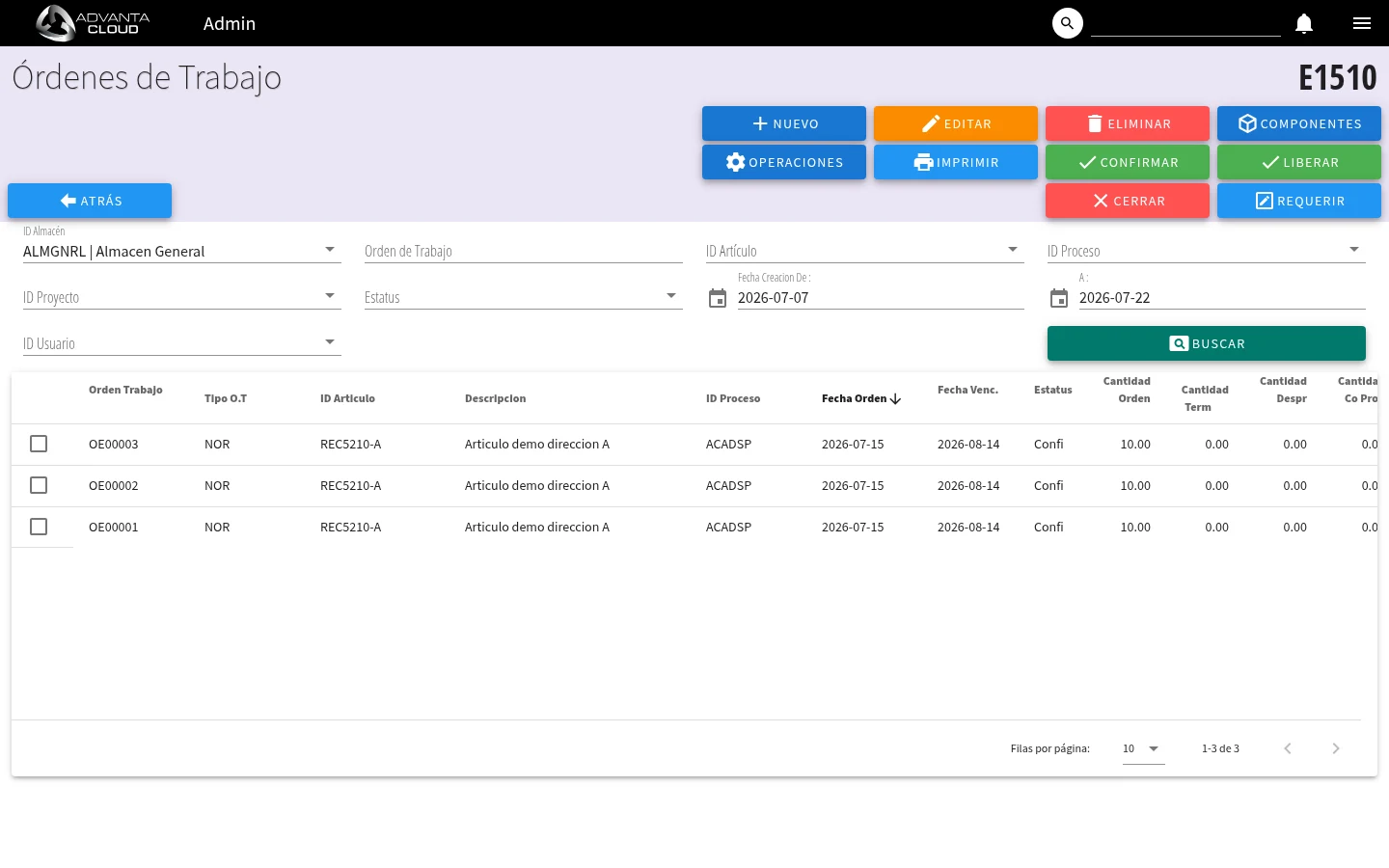
Task: Open calendar for Fecha Creacion De
Action: [x=718, y=298]
